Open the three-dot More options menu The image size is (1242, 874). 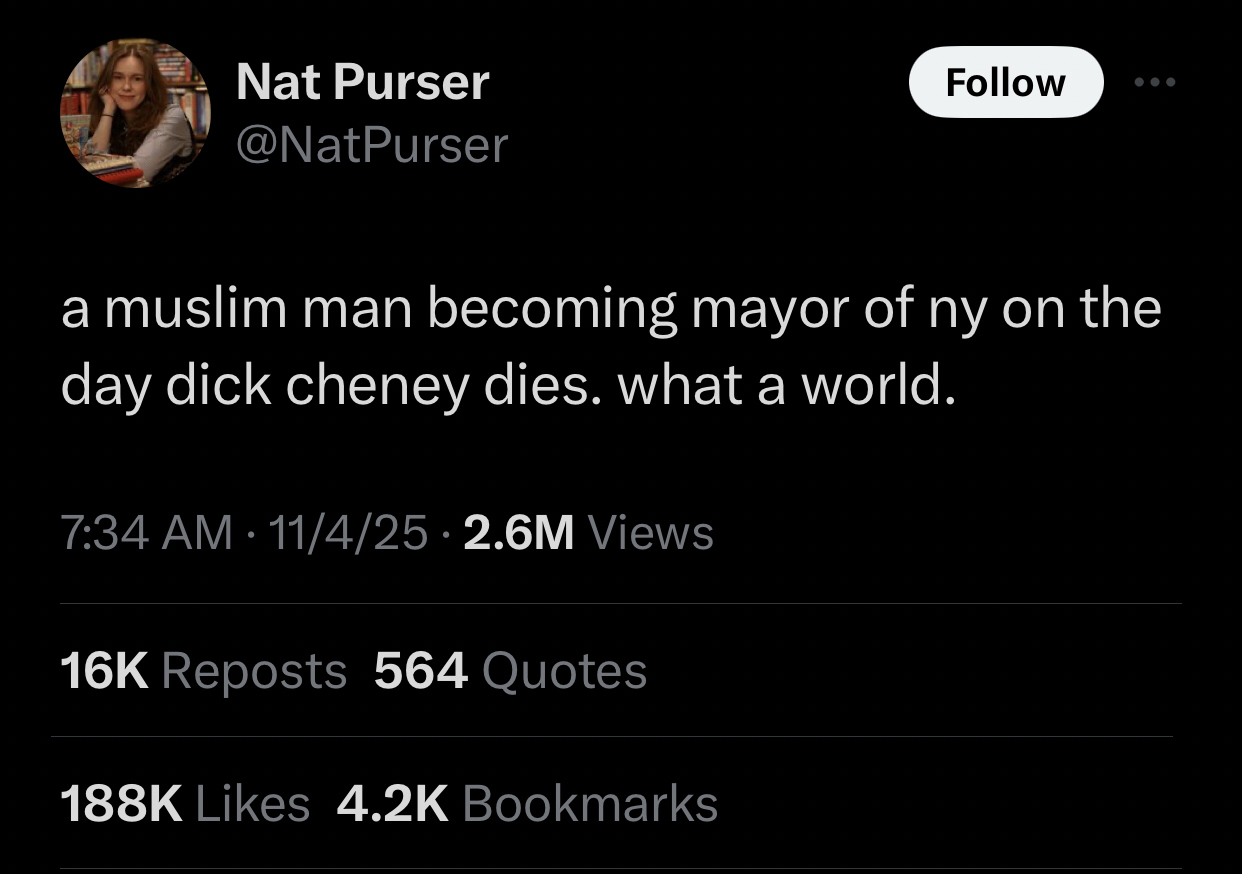[1155, 82]
